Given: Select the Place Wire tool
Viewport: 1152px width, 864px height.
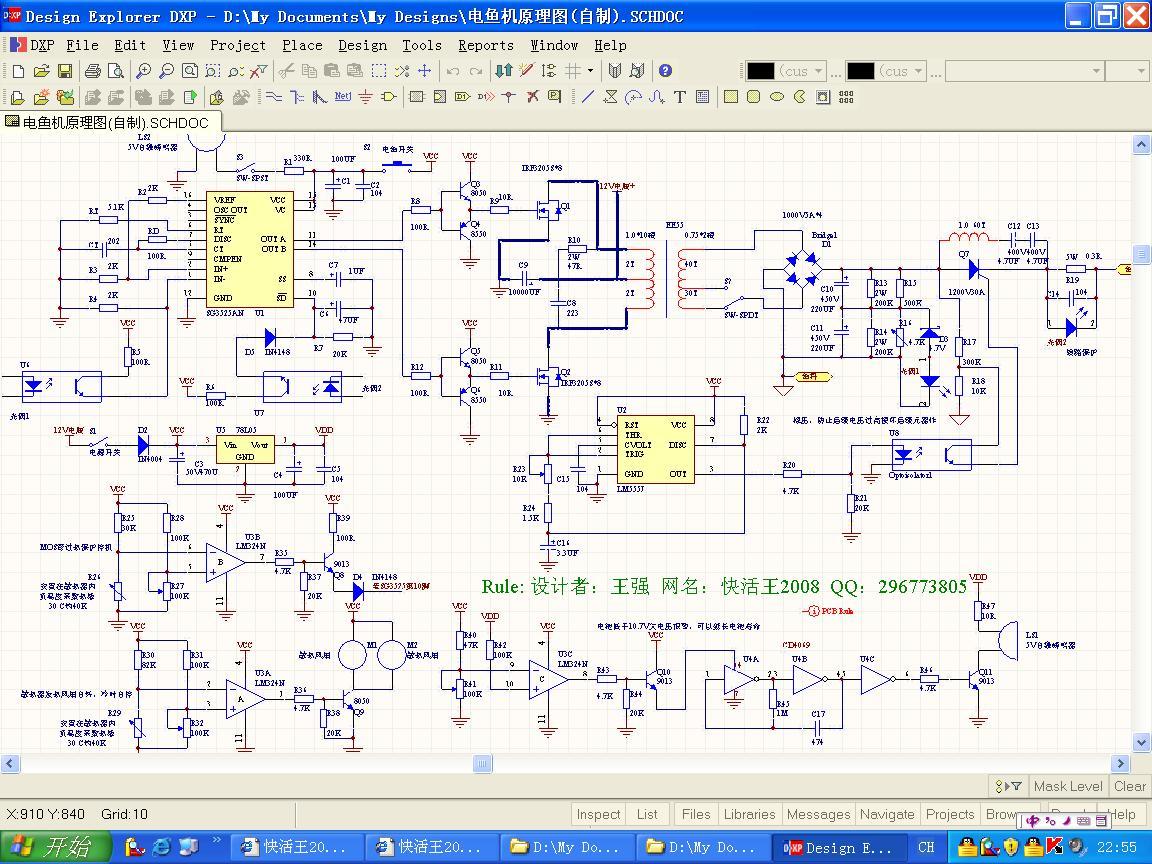Looking at the screenshot, I should tap(273, 97).
